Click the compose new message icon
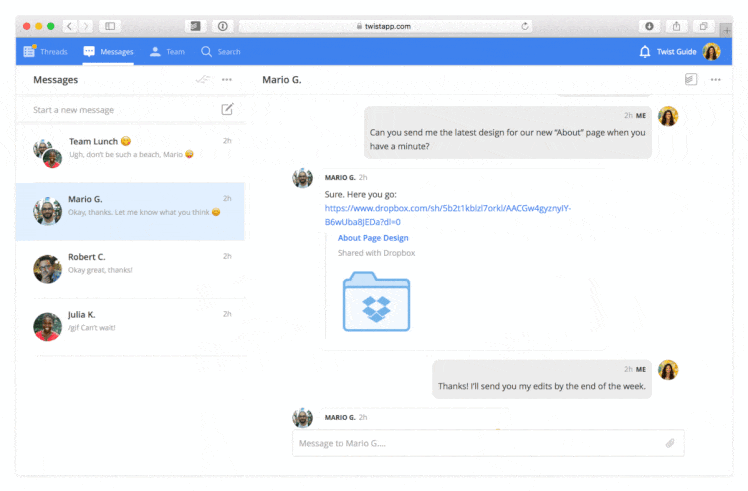Image resolution: width=748 pixels, height=491 pixels. 227,109
